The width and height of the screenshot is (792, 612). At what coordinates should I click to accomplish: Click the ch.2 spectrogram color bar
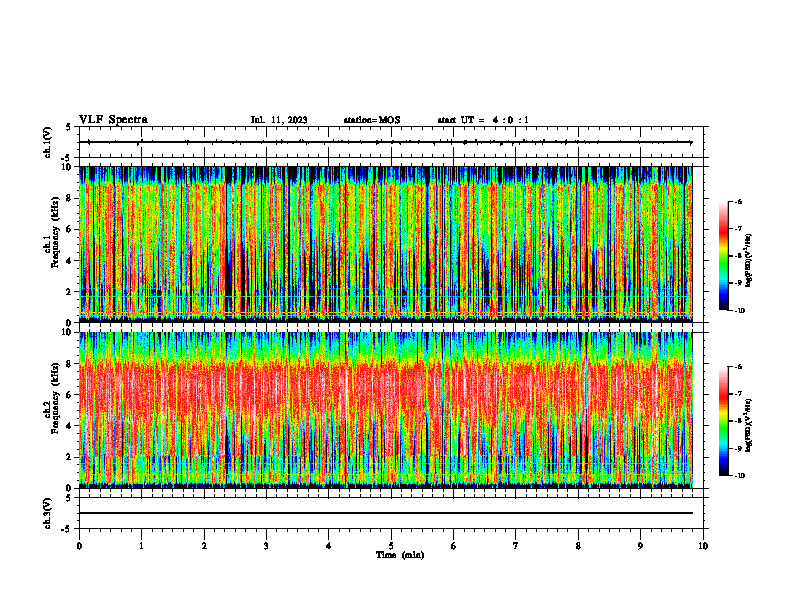(x=723, y=421)
